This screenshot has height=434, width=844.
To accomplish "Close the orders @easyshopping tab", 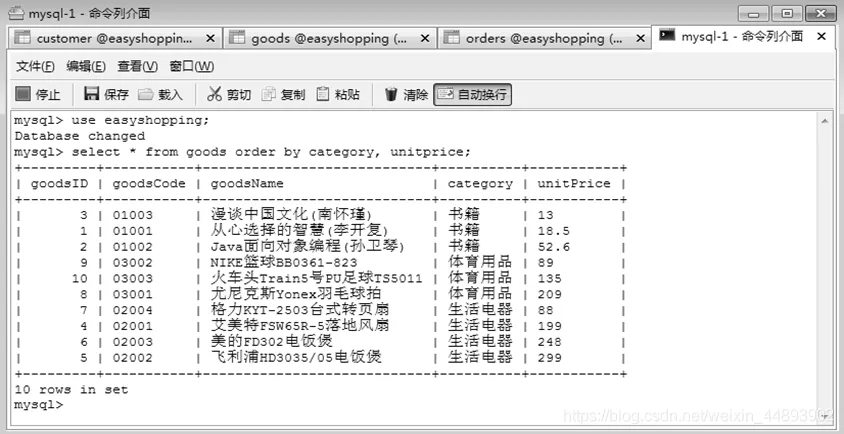I will [x=640, y=38].
